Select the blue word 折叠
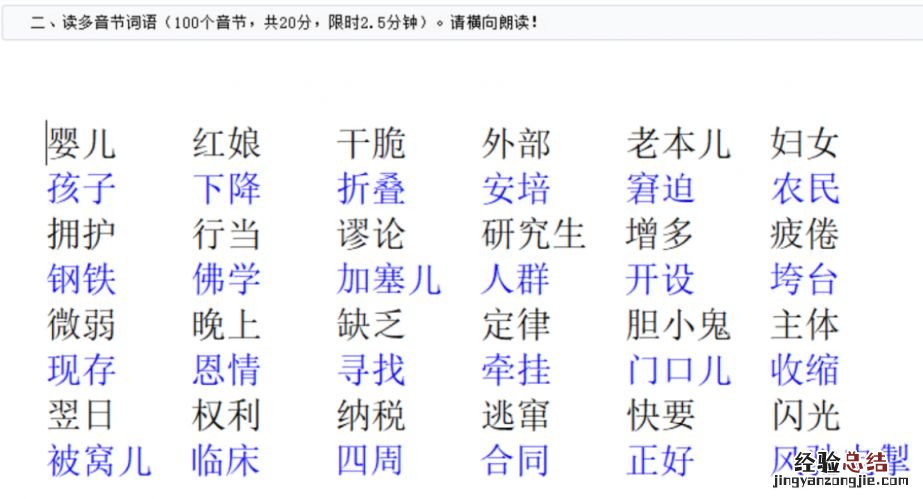 coord(371,188)
